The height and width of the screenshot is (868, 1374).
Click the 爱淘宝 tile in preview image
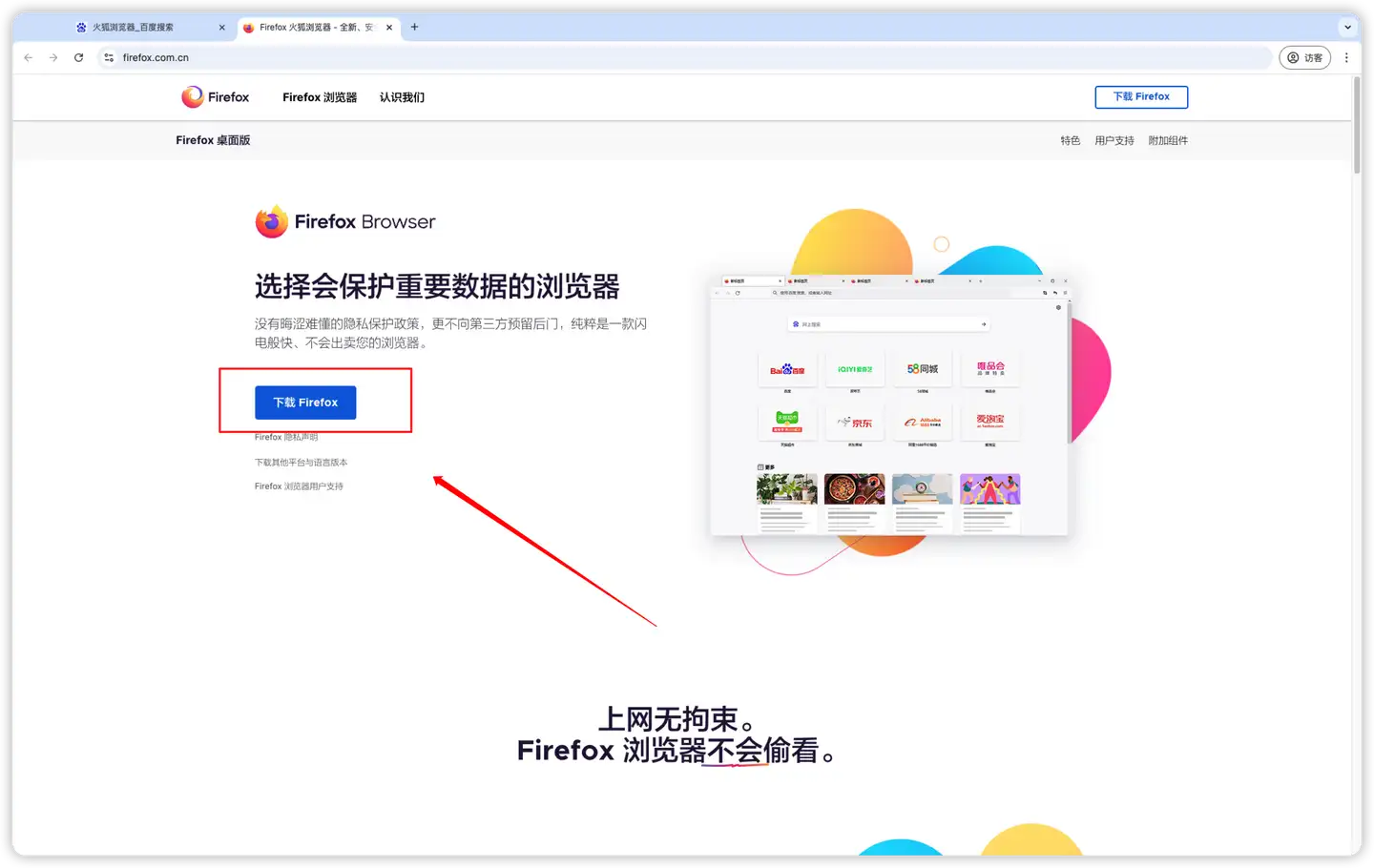click(990, 423)
